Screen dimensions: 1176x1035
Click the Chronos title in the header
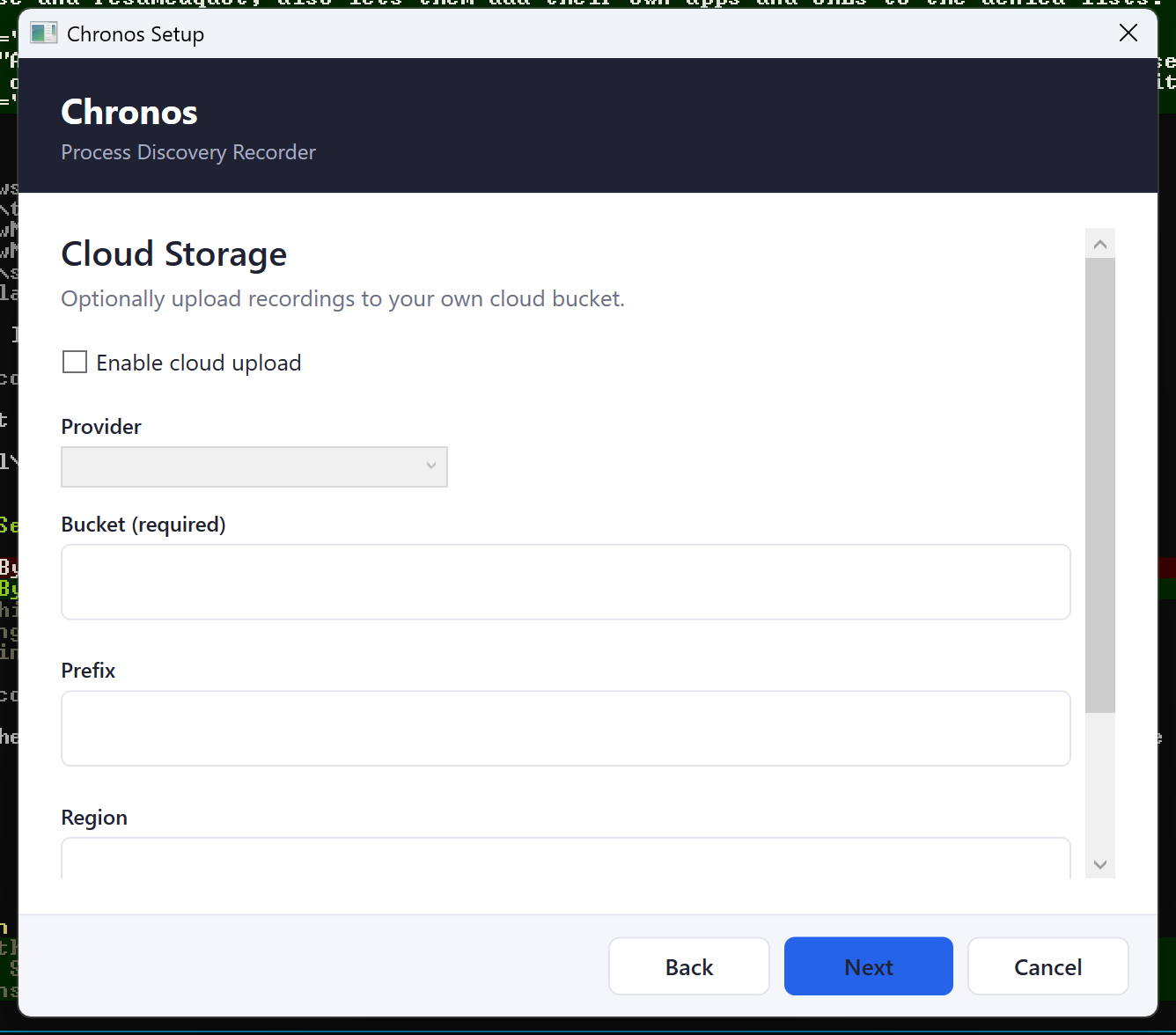pos(129,112)
